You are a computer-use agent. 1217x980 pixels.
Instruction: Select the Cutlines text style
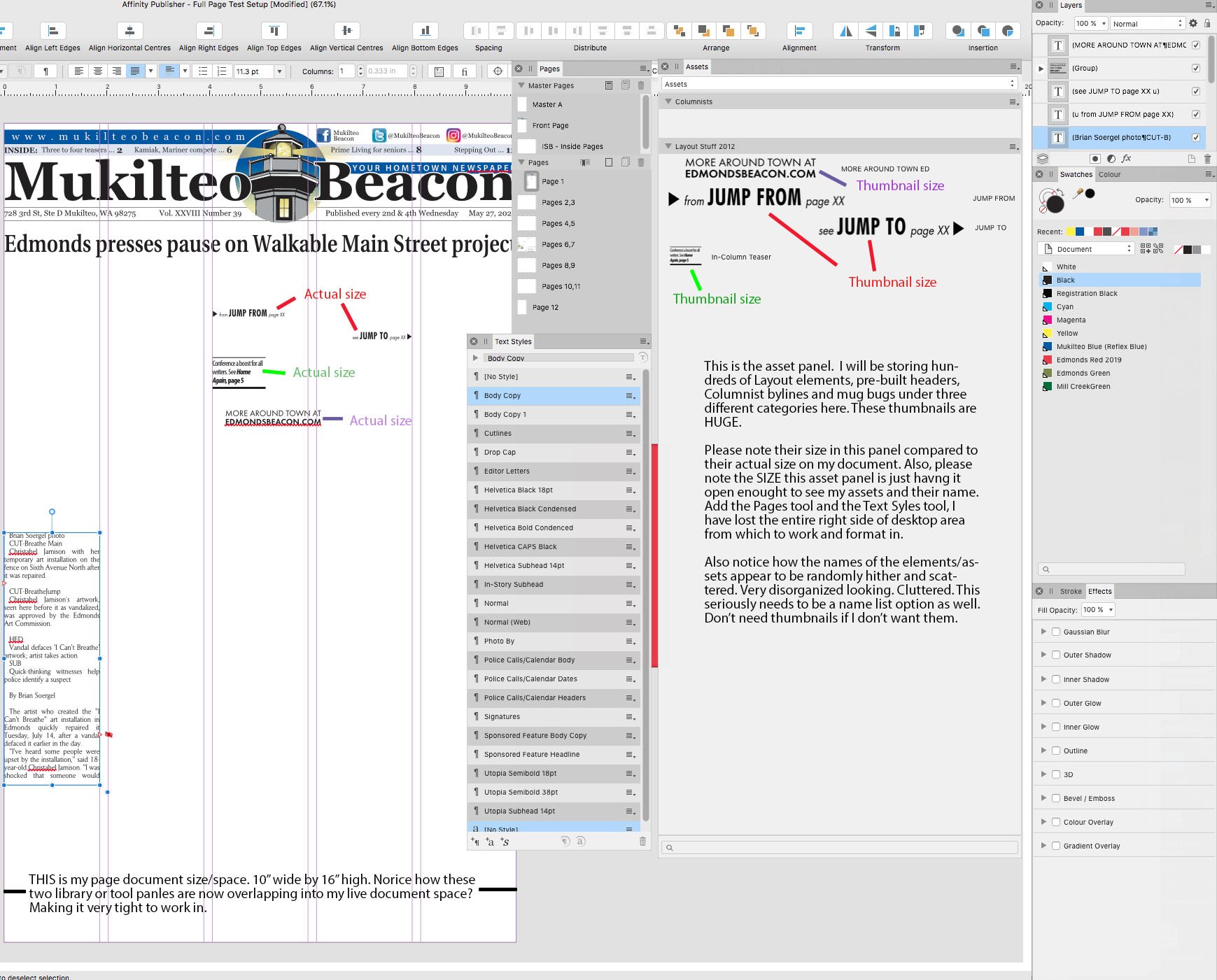tap(554, 433)
